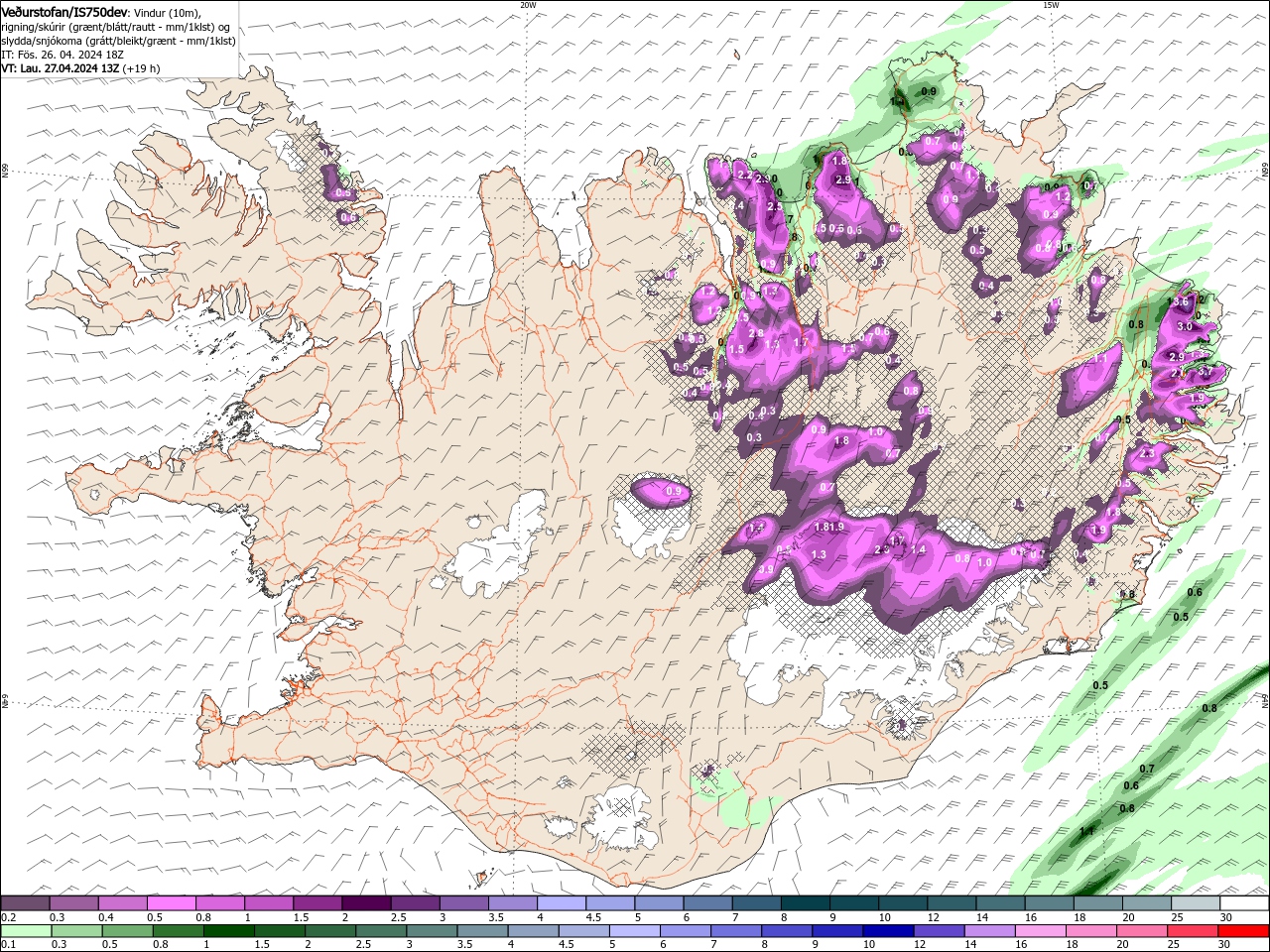Image resolution: width=1270 pixels, height=952 pixels.
Task: Click the bright pink 0.5 swatch in the top scale
Action: (x=172, y=903)
